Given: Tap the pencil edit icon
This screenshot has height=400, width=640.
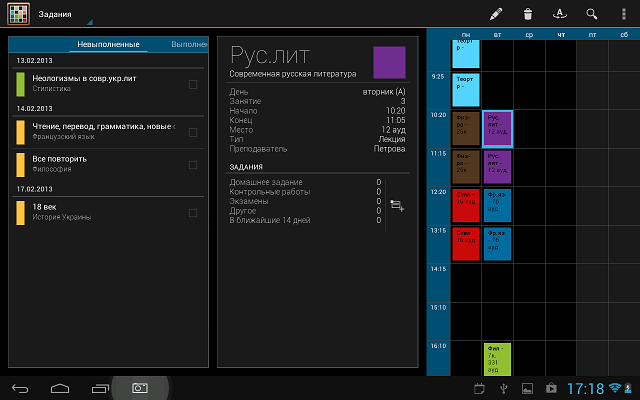Looking at the screenshot, I should 496,14.
